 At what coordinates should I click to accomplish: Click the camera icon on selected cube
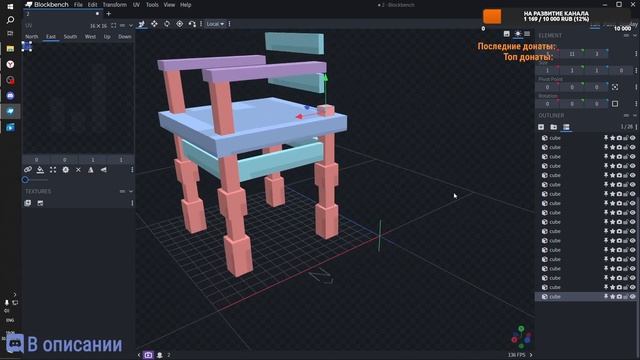(x=619, y=297)
